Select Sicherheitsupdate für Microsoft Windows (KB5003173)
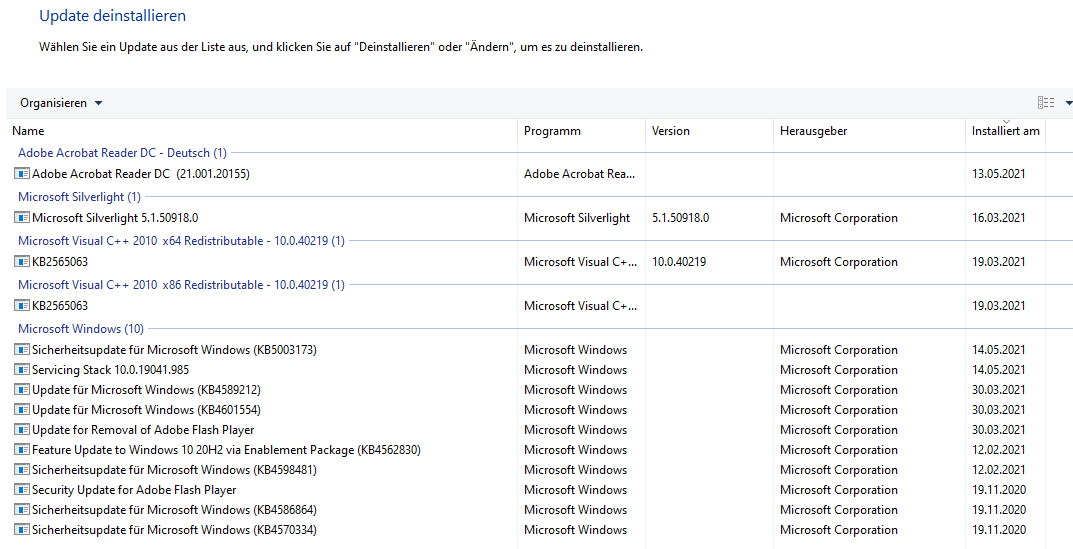 (x=174, y=350)
